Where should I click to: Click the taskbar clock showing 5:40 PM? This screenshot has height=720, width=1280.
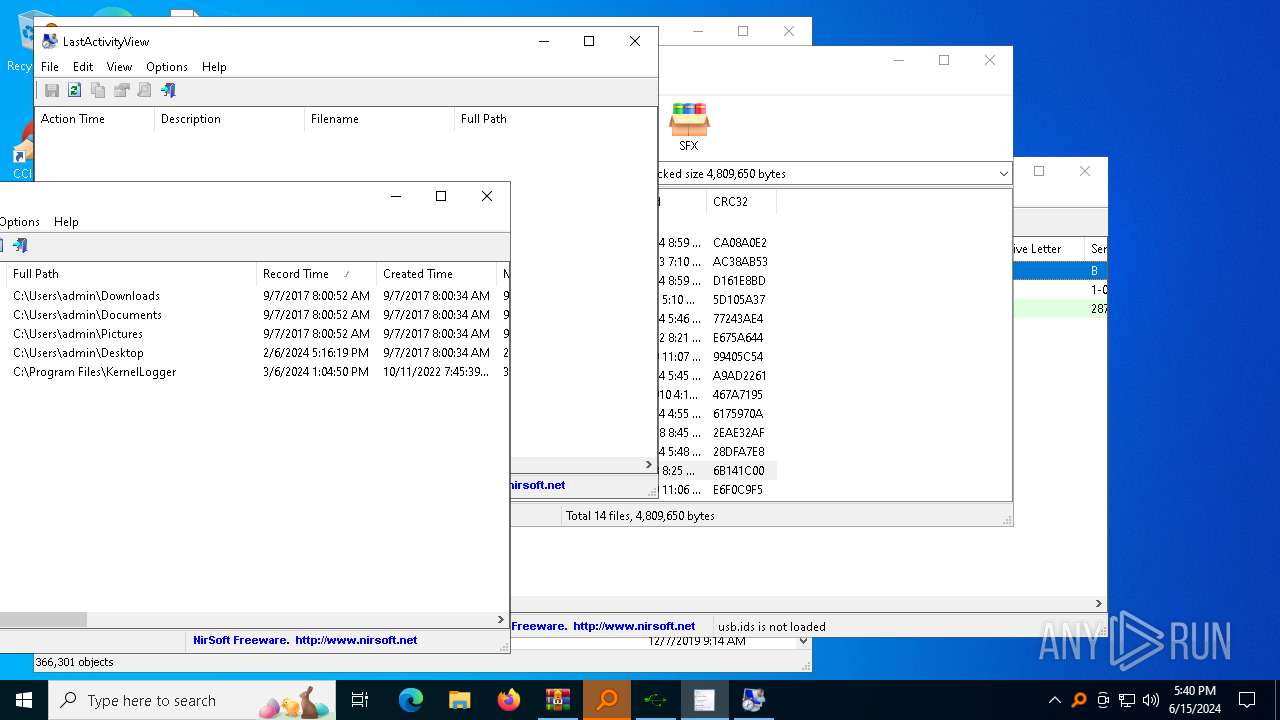tap(1195, 700)
